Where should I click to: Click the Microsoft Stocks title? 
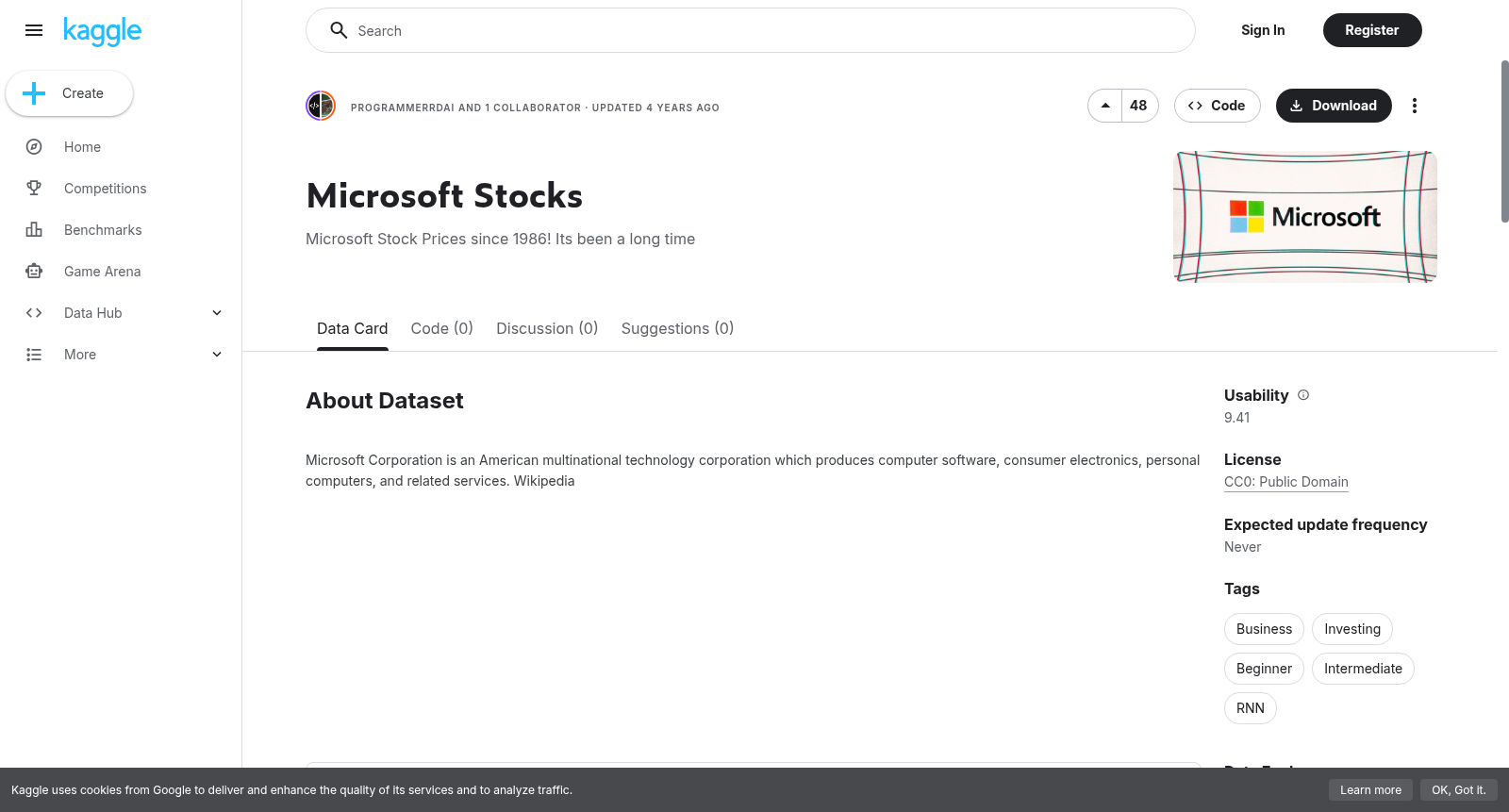(x=444, y=196)
